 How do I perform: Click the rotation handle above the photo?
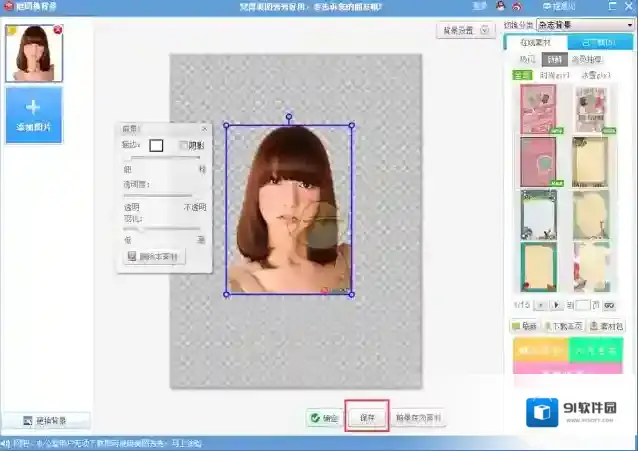point(289,116)
